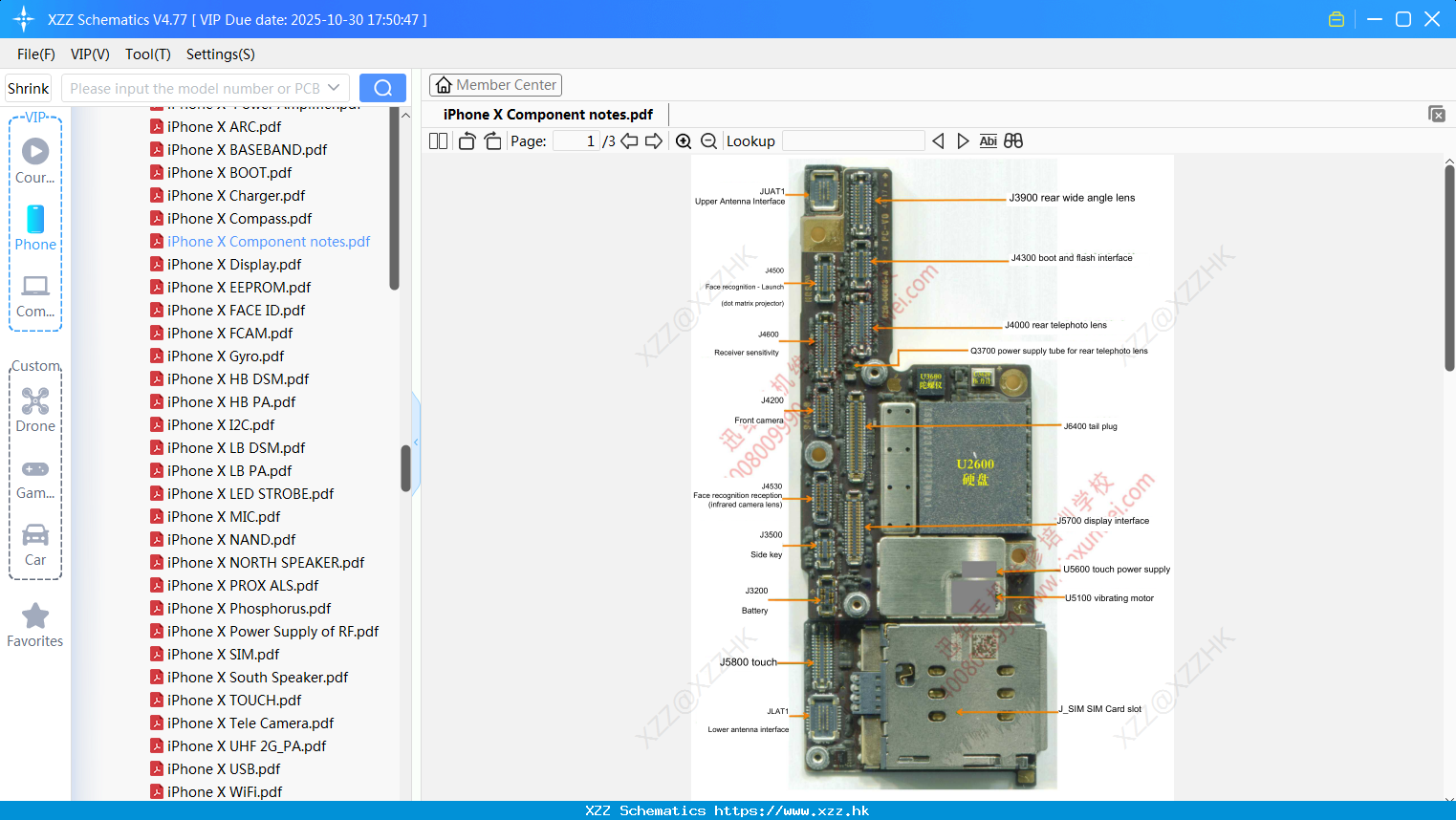1456x820 pixels.
Task: Open iPhone X BOOT.pdf
Action: coord(221,172)
